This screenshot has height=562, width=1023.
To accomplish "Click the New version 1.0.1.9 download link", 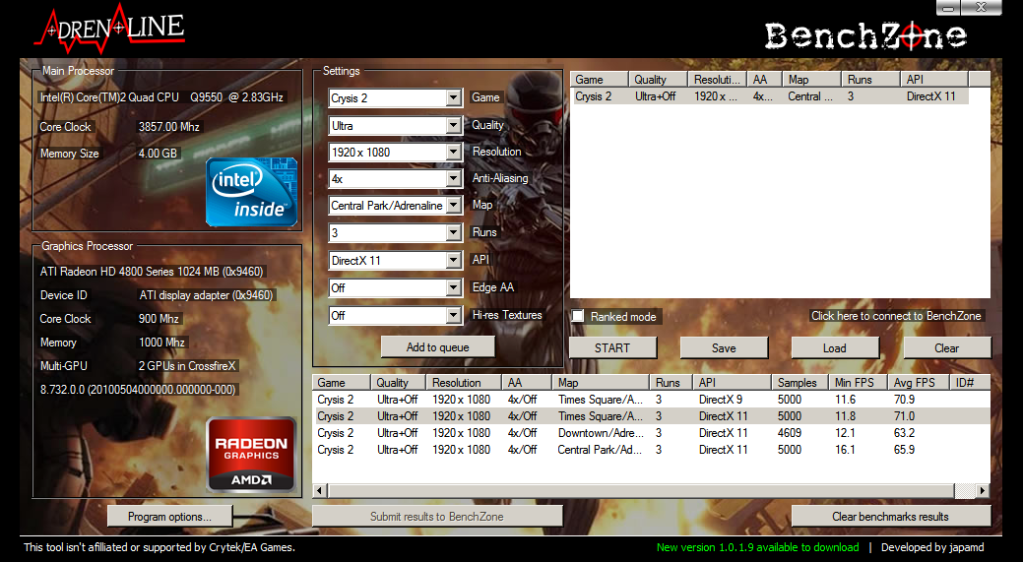I will 757,548.
